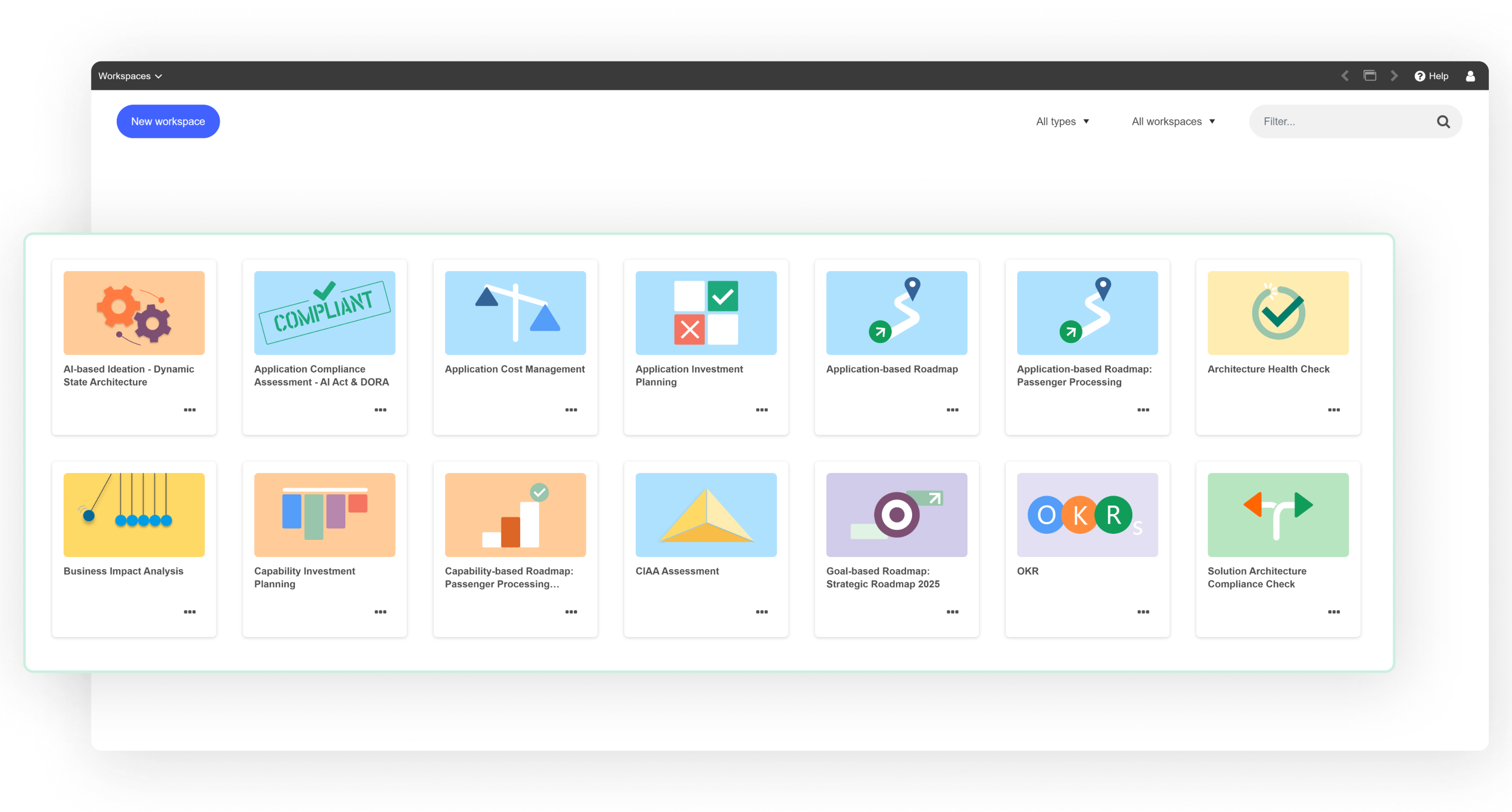Open more options on Business Impact Analysis card

tap(190, 611)
